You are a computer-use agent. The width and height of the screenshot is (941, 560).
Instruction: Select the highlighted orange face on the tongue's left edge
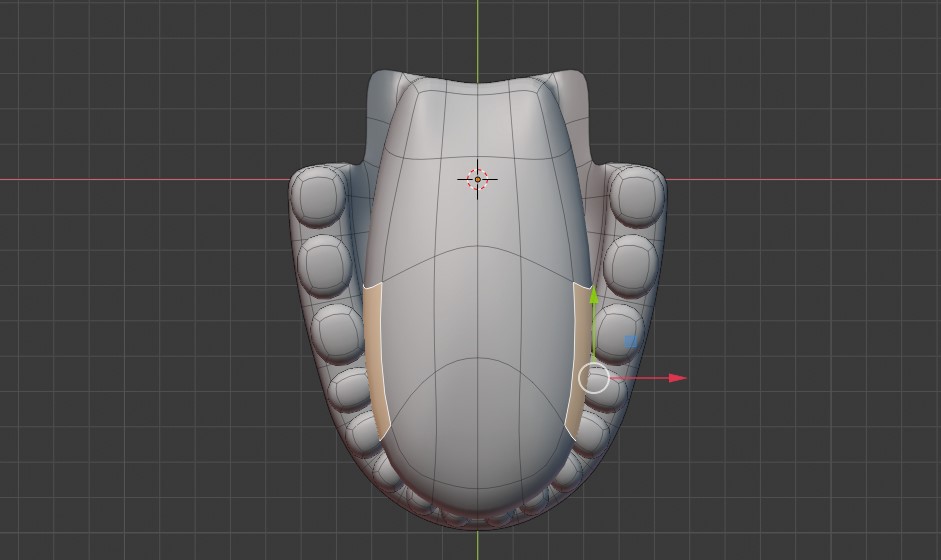(376, 360)
